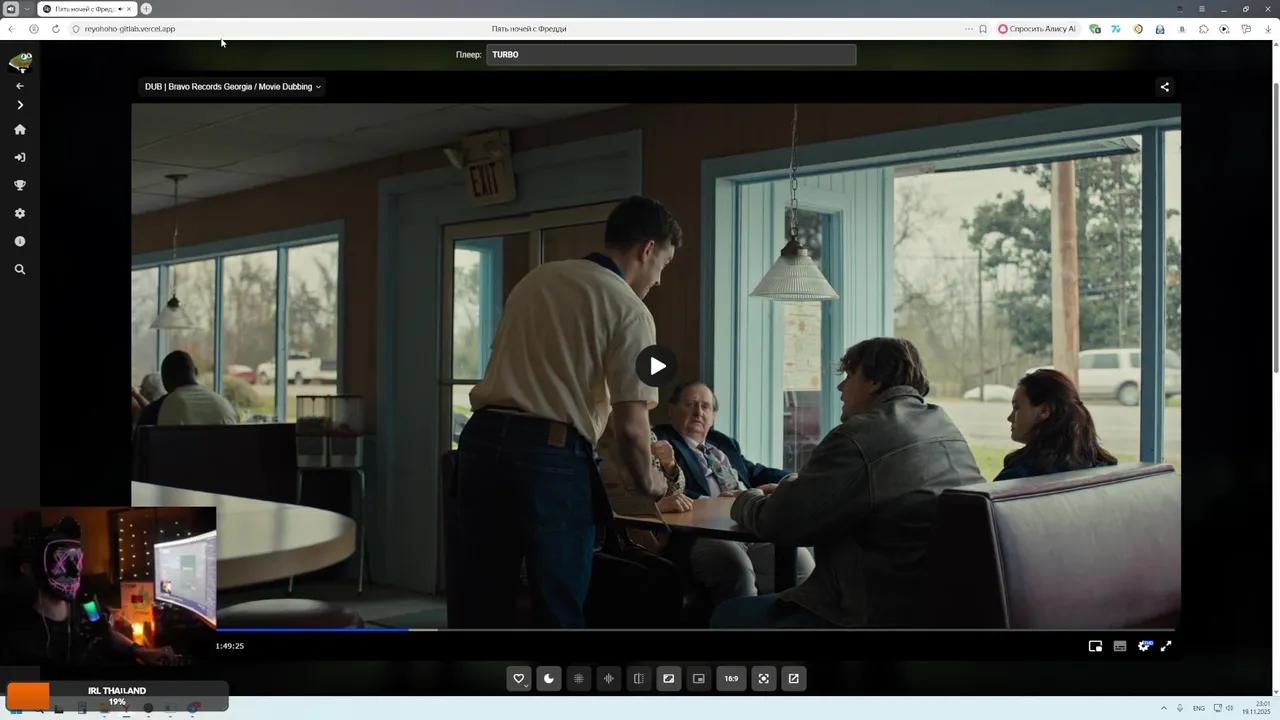This screenshot has width=1280, height=720.
Task: Toggle the dotted grid effect button
Action: point(578,679)
